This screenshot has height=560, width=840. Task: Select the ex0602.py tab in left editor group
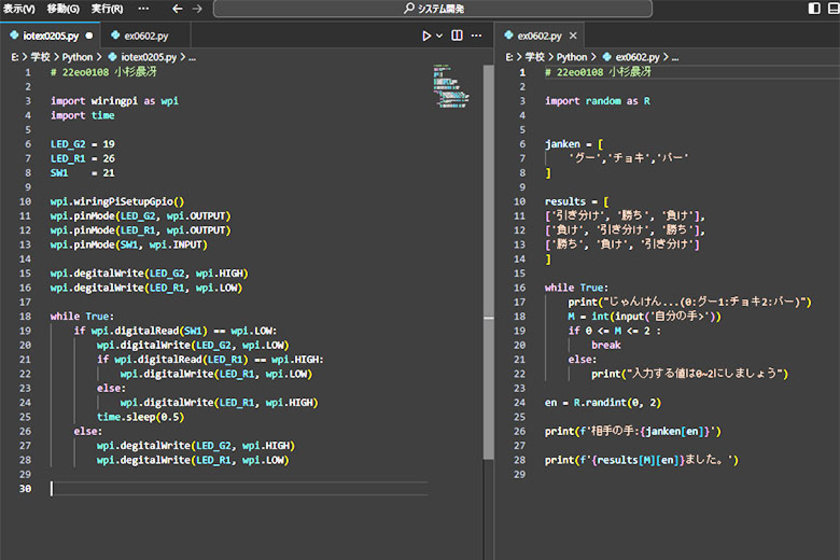146,35
